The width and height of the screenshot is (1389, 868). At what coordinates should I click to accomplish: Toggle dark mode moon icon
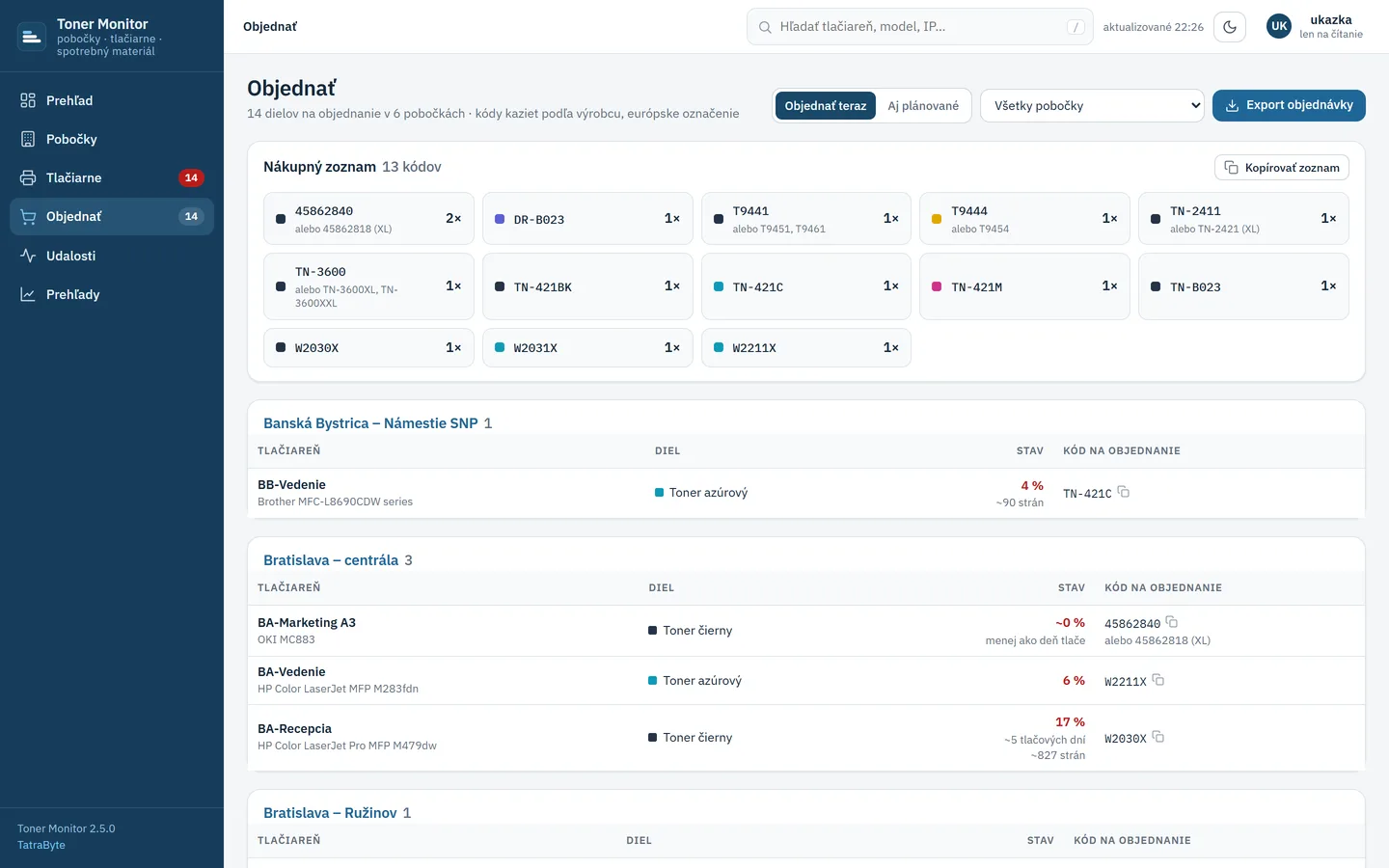coord(1230,27)
